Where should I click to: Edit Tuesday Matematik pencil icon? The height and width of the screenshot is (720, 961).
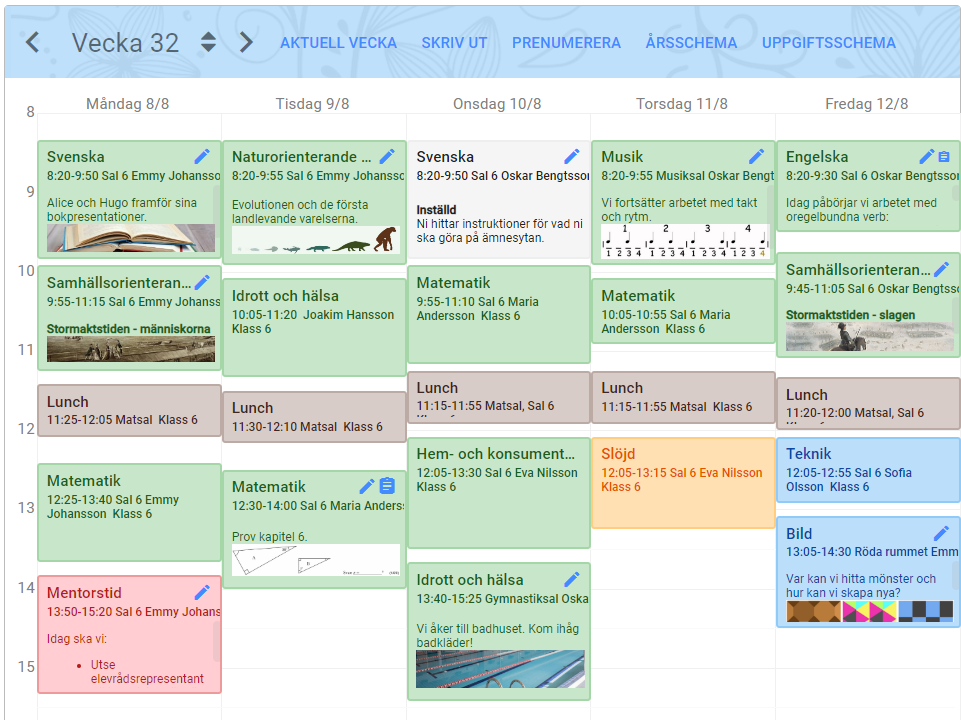click(367, 487)
